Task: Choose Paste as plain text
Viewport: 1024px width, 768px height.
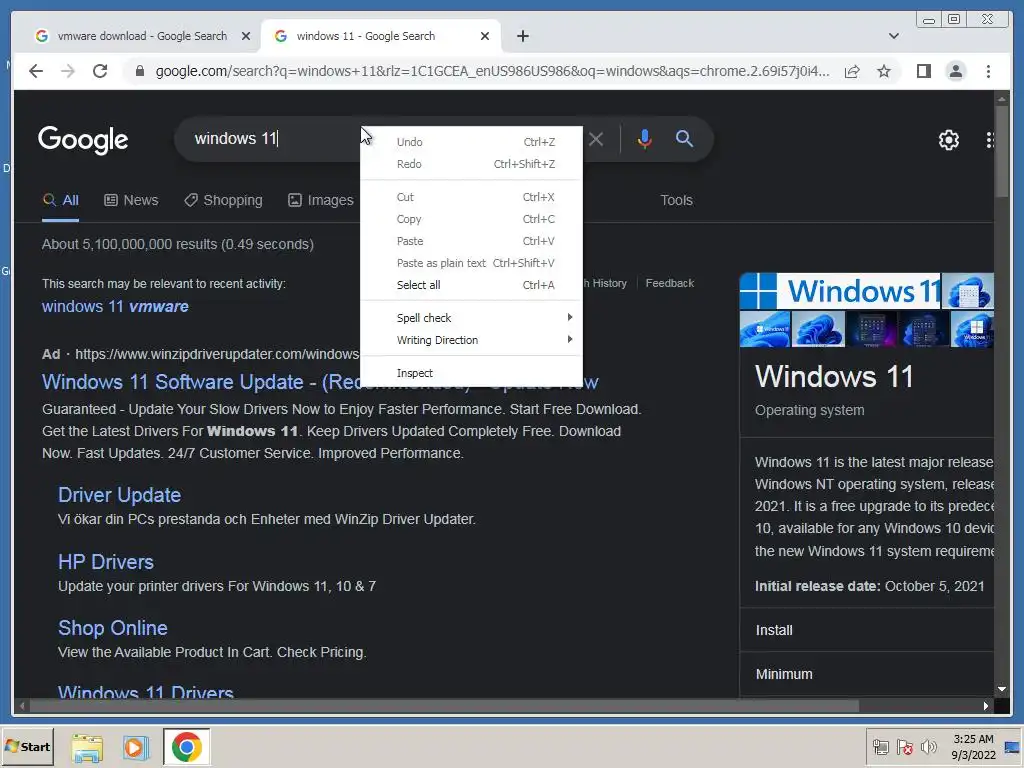Action: [x=472, y=263]
